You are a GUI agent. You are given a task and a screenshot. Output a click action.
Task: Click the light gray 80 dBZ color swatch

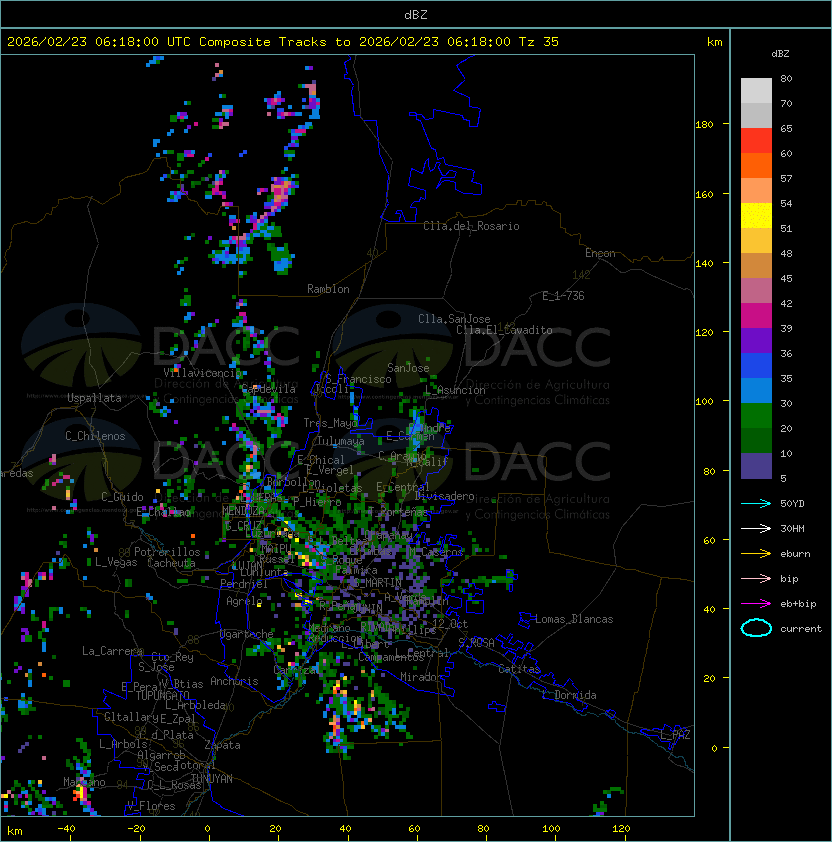click(x=756, y=90)
